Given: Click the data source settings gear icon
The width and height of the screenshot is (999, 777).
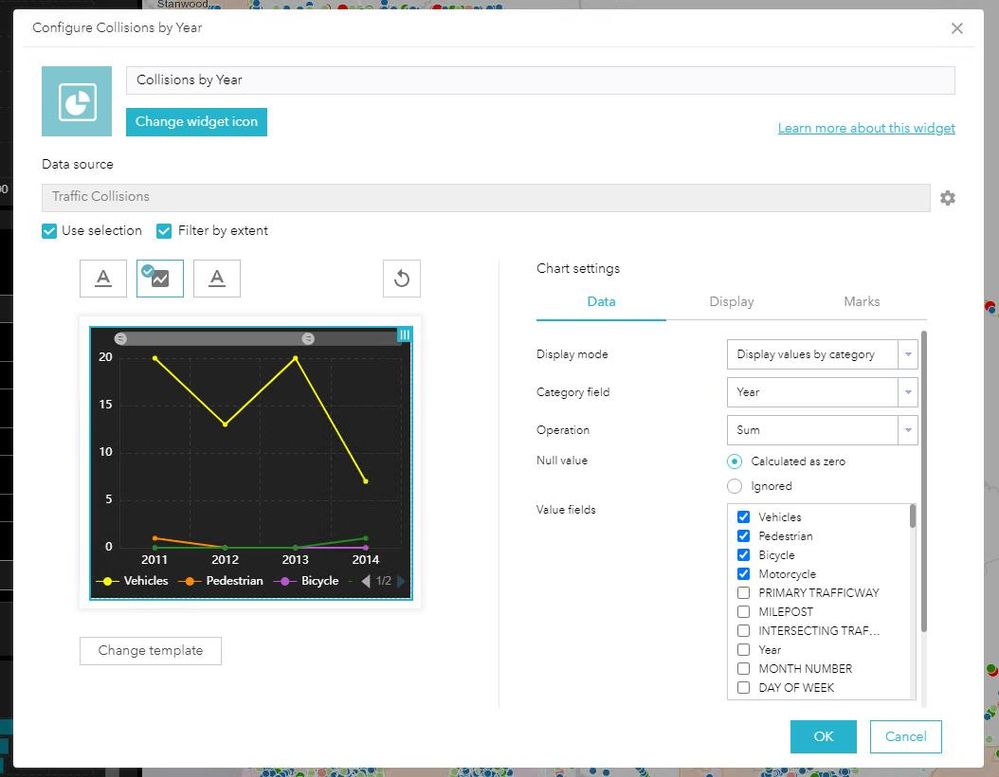Looking at the screenshot, I should pos(947,198).
